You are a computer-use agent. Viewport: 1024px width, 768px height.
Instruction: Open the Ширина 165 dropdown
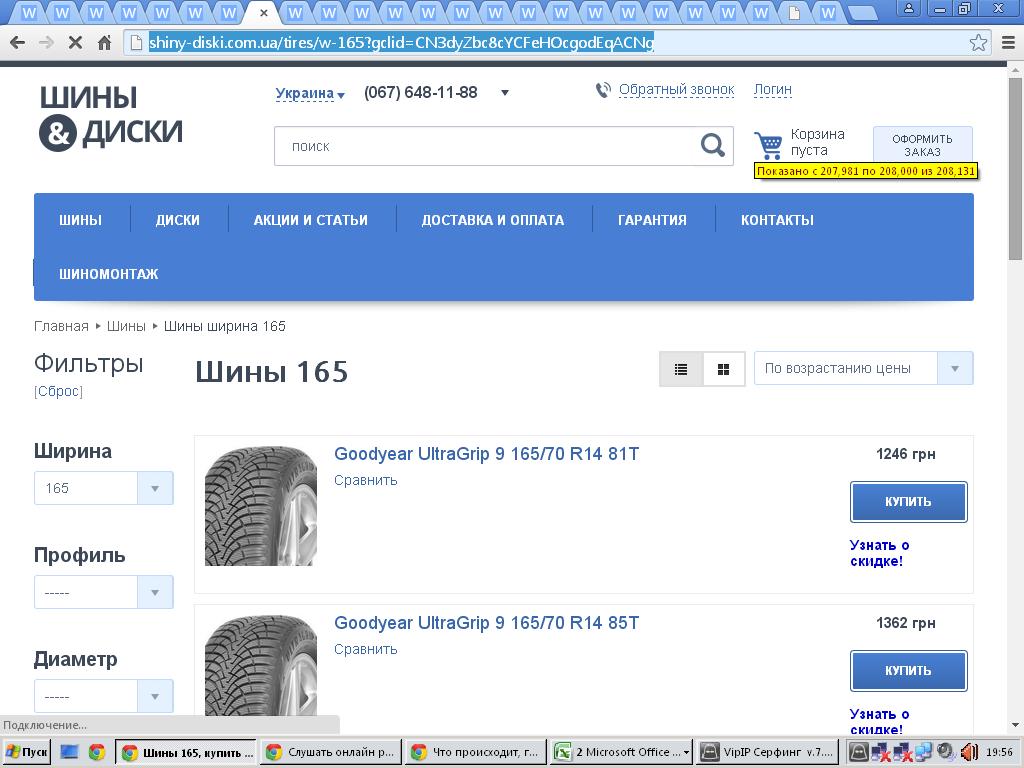[x=104, y=488]
